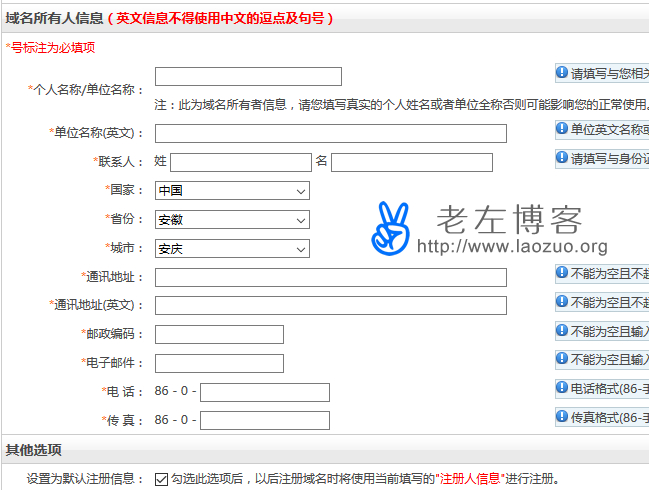
Task: Click info icon beside 通讯地址(英文) hint
Action: pos(562,301)
